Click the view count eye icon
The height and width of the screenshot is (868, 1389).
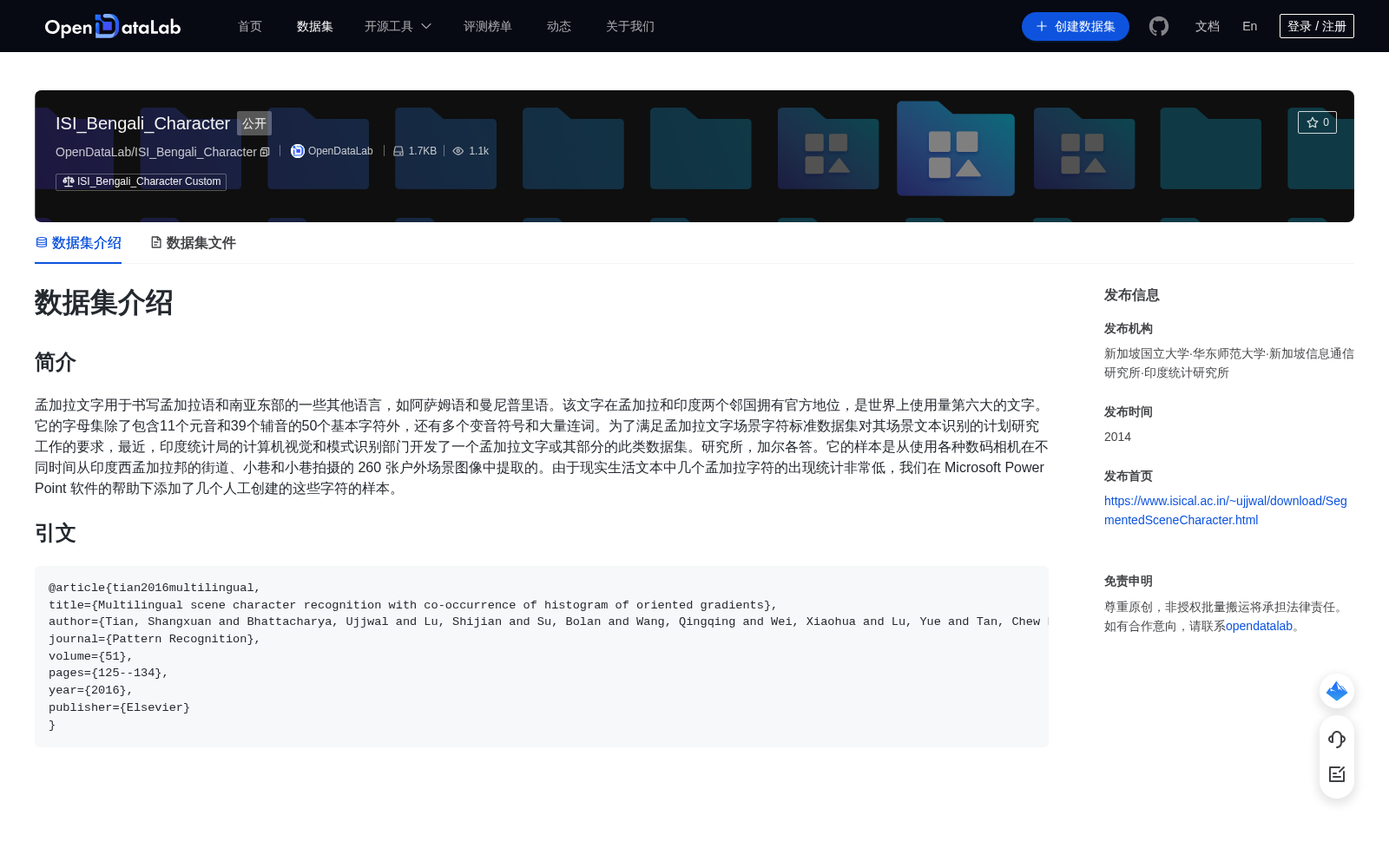[x=458, y=151]
